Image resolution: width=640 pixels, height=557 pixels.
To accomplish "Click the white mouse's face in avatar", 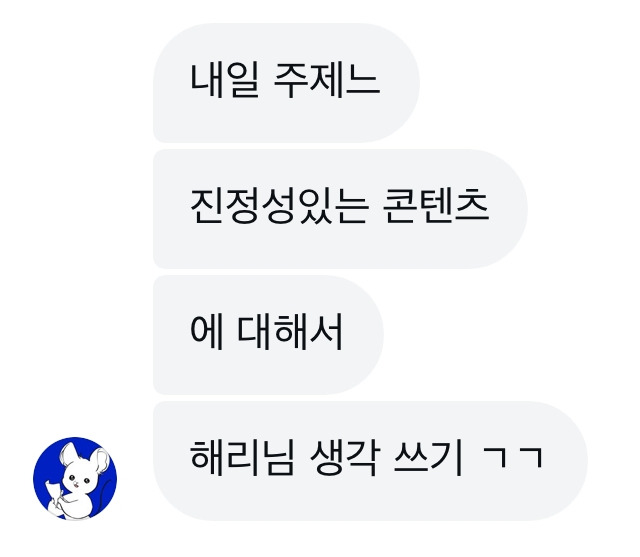I will coord(78,479).
